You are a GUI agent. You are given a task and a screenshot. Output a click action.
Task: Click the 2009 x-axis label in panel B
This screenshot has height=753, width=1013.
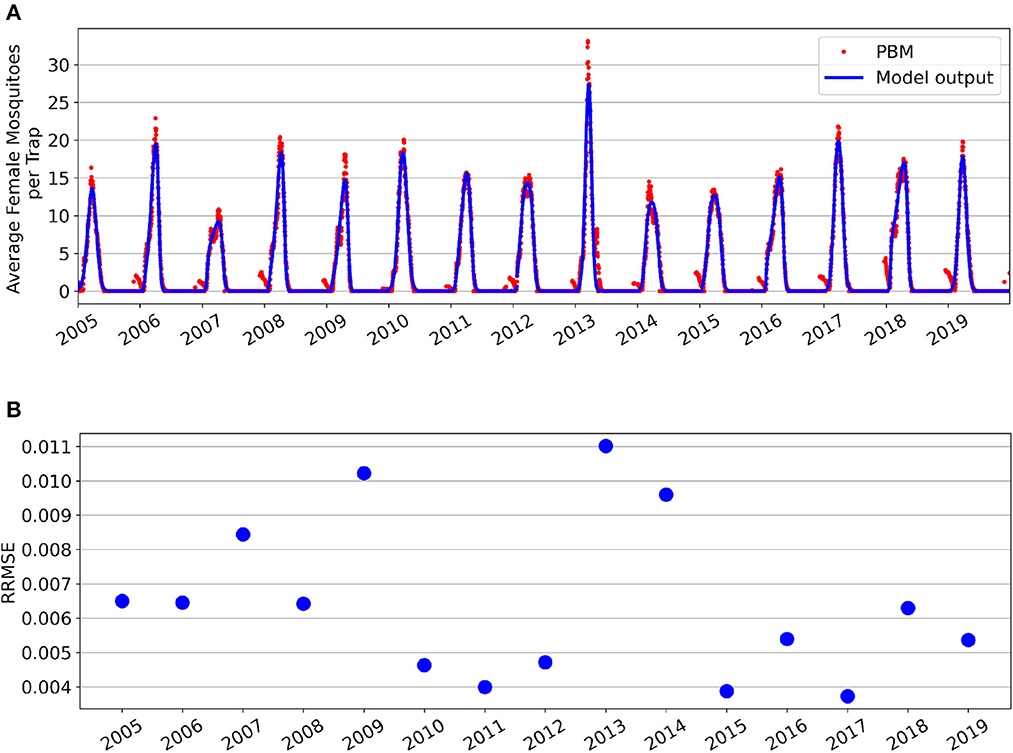coord(362,735)
